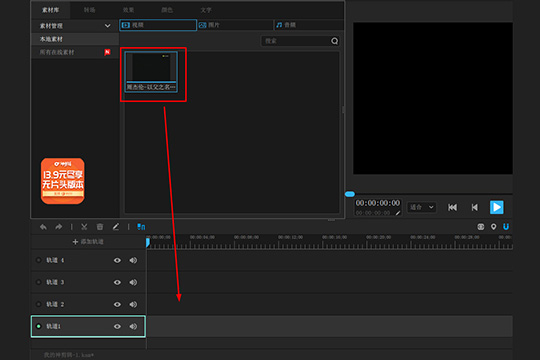The width and height of the screenshot is (540, 360).
Task: Click the redo arrow in timeline toolbar
Action: click(x=59, y=227)
